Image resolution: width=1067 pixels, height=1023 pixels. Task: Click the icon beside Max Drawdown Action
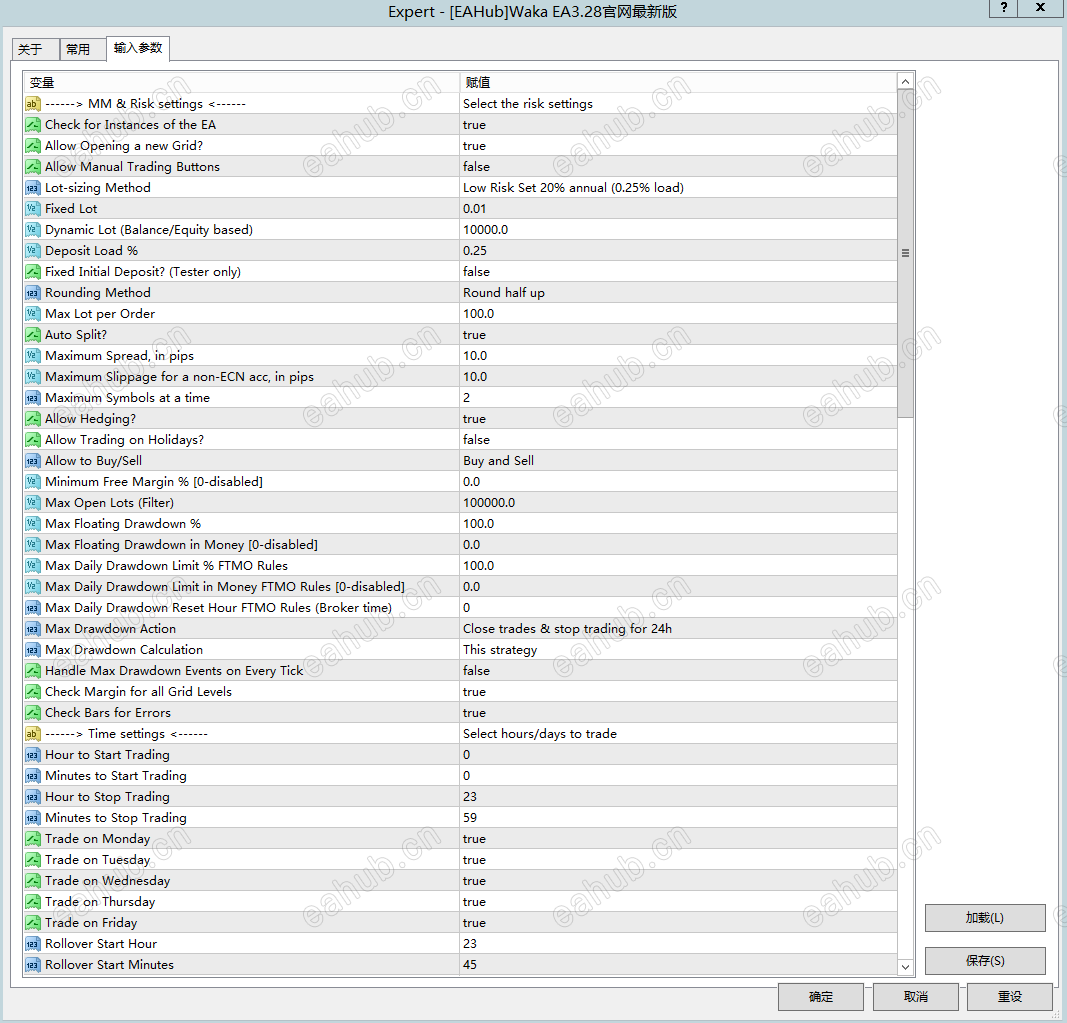(x=33, y=629)
